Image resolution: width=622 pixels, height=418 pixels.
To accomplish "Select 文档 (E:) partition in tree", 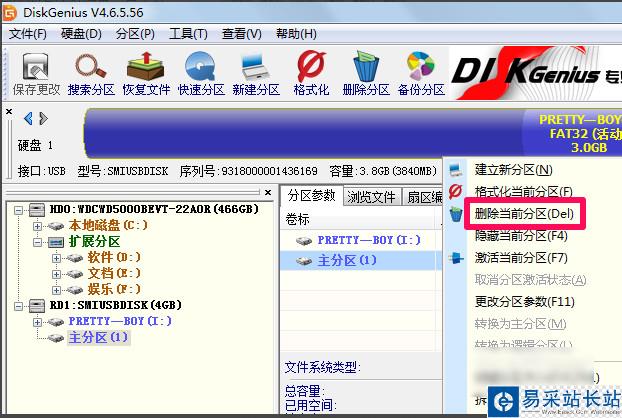I will 114,274.
